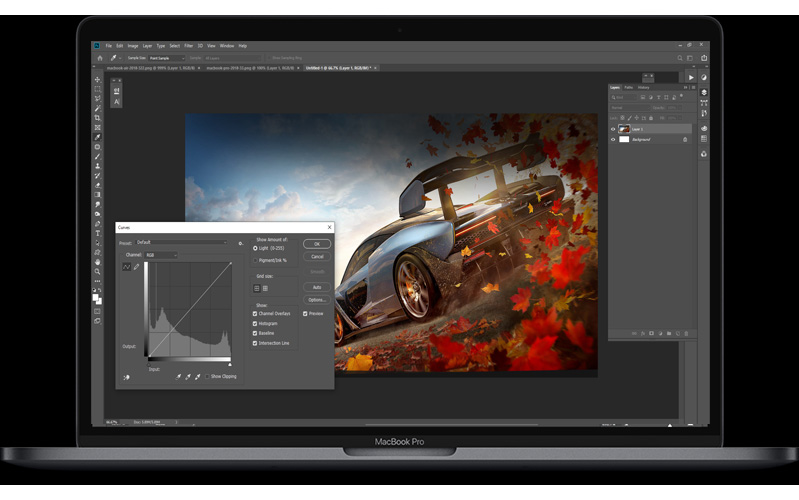Toggle Channel Overlays checkbox
The image size is (799, 500).
[255, 313]
